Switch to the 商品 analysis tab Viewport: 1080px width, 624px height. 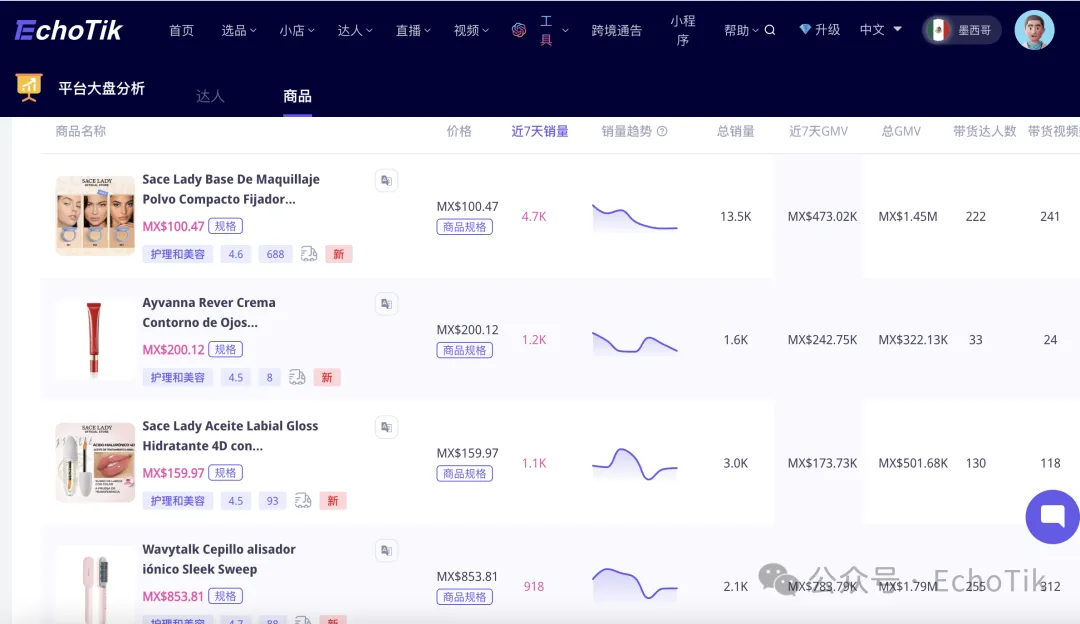pos(297,96)
